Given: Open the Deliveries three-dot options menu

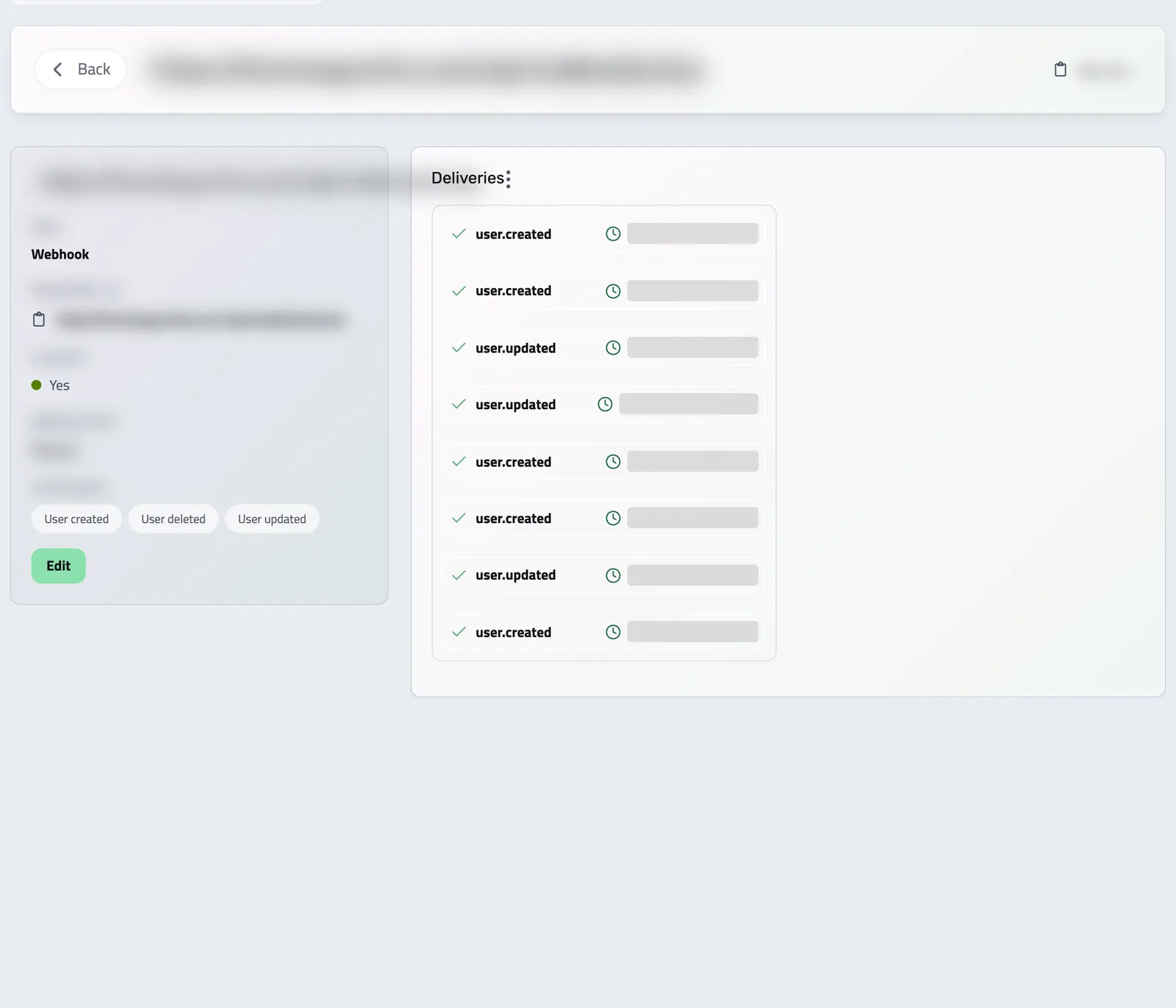Looking at the screenshot, I should [x=508, y=179].
